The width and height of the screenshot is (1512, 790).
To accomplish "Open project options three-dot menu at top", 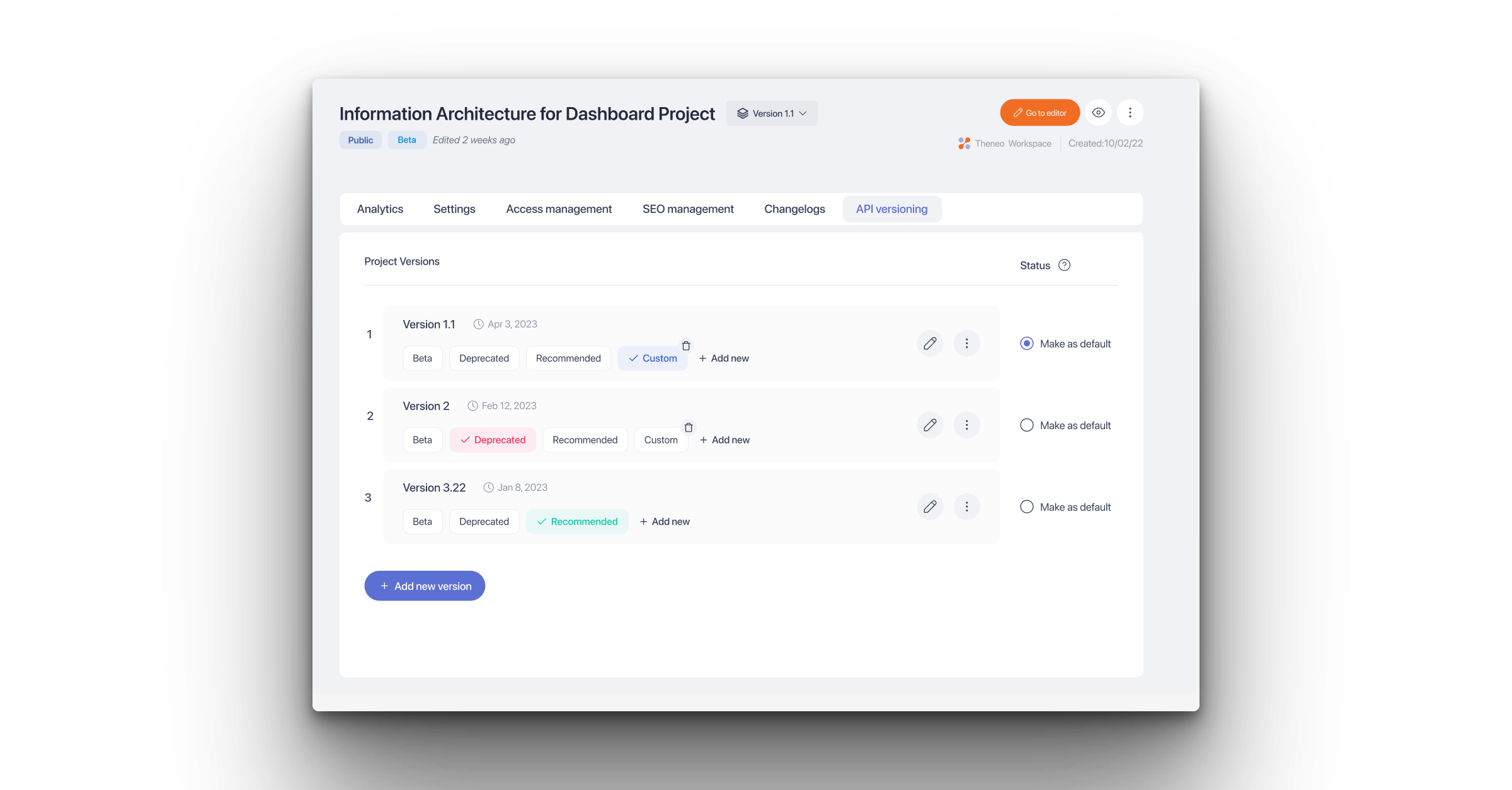I will click(x=1130, y=113).
